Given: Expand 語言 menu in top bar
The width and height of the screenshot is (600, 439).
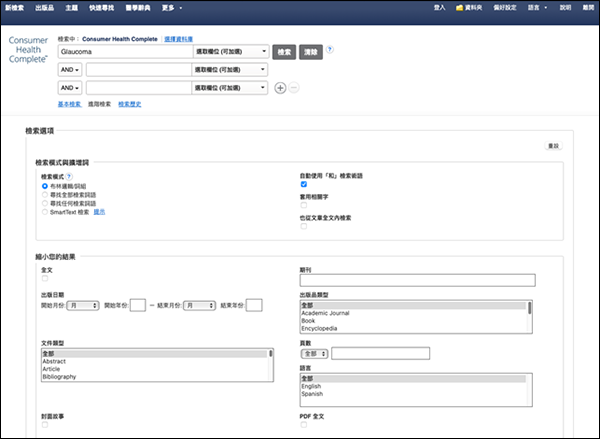Looking at the screenshot, I should pos(537,8).
